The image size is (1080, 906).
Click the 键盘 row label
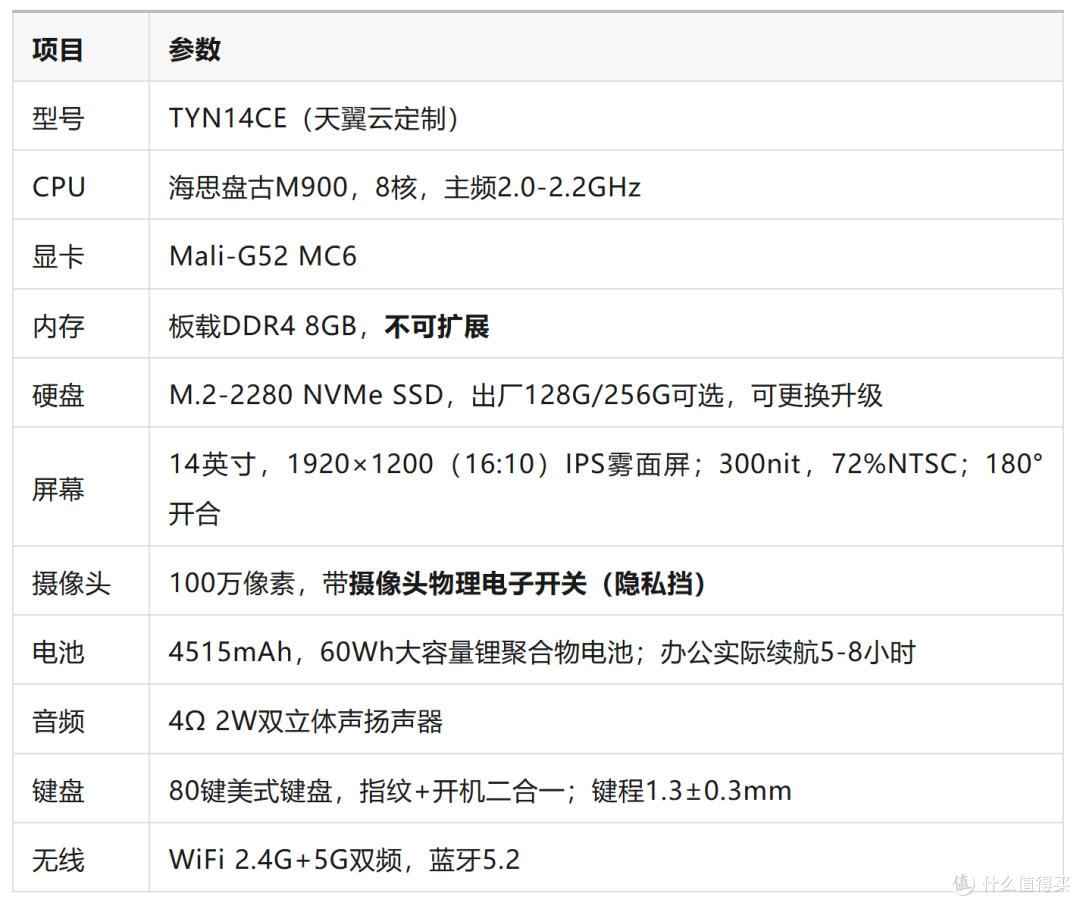tap(58, 790)
